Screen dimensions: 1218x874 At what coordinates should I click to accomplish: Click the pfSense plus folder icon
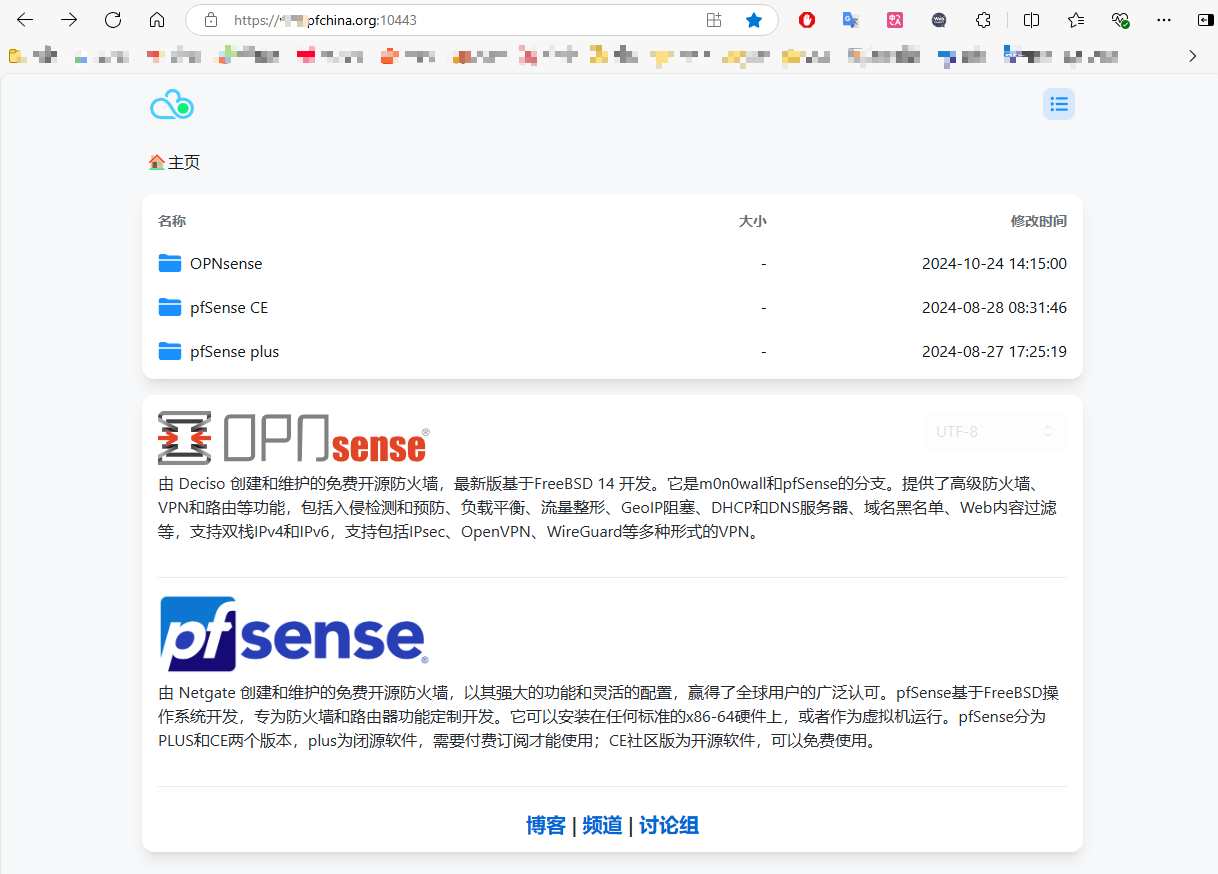pos(170,352)
